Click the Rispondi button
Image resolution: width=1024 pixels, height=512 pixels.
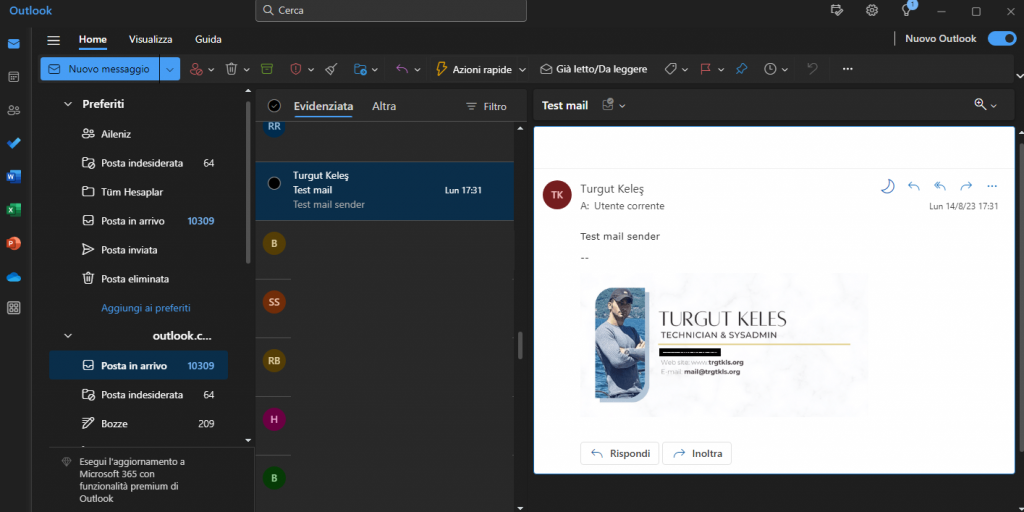click(619, 453)
